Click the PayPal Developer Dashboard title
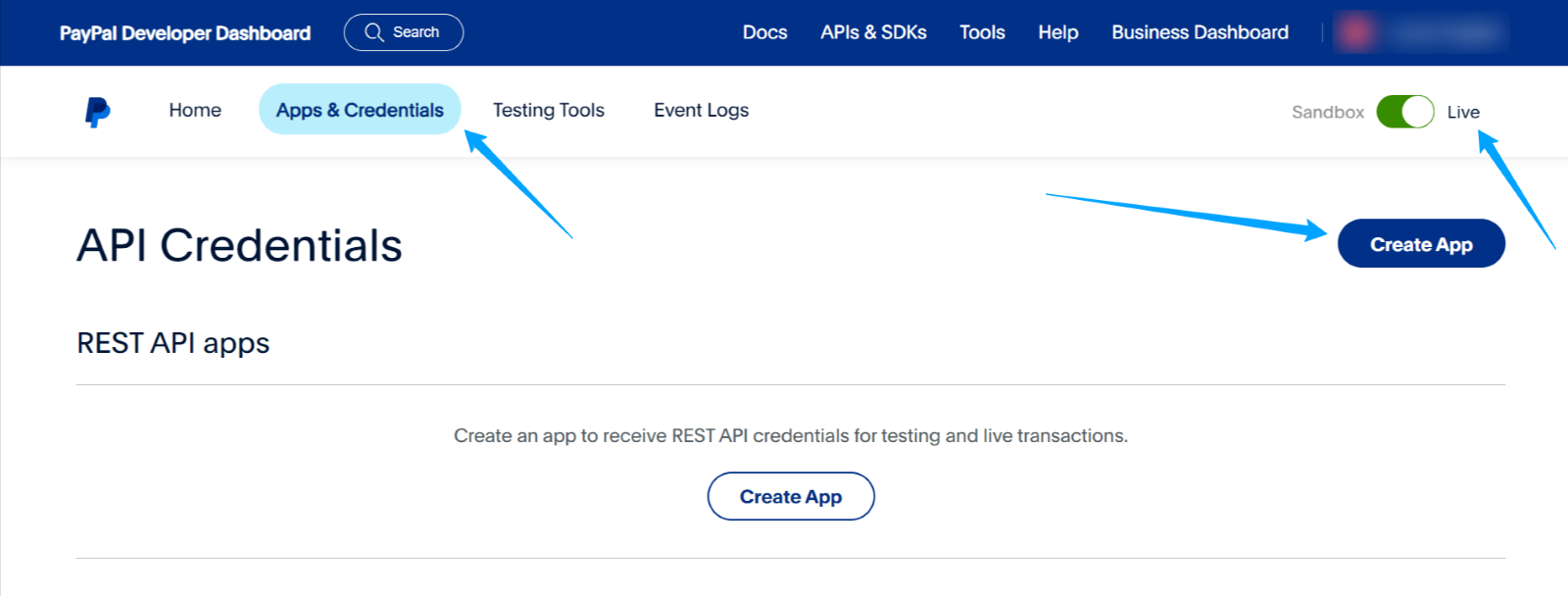The image size is (1568, 596). click(185, 32)
